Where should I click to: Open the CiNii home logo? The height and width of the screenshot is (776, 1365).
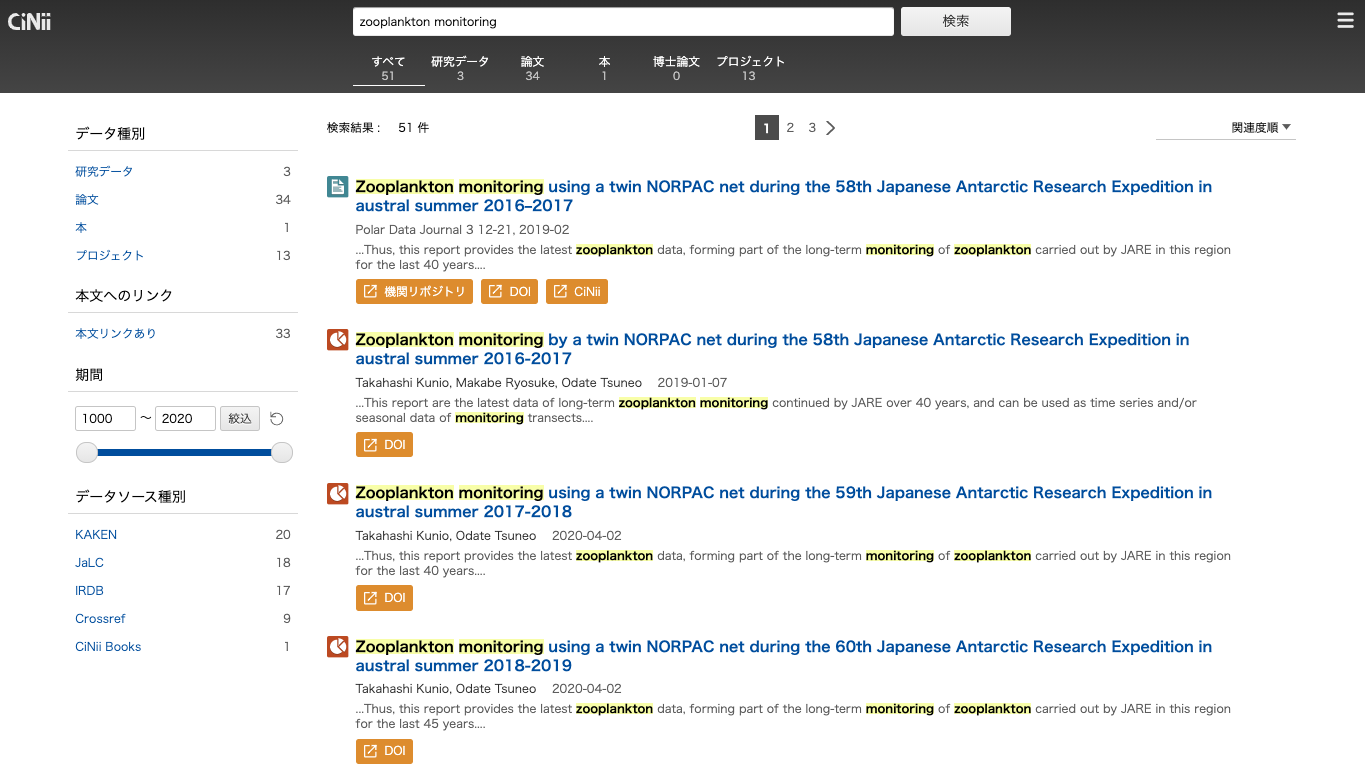tap(29, 22)
